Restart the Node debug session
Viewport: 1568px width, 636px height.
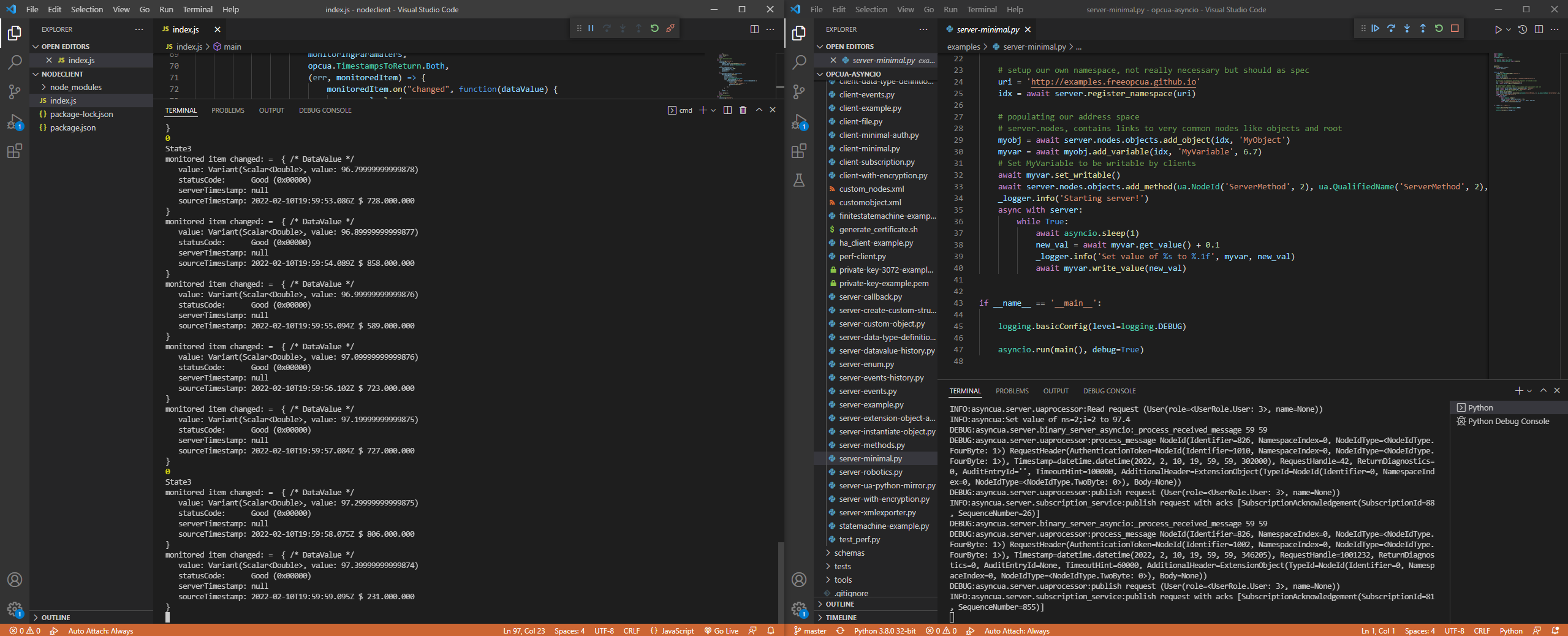[654, 28]
